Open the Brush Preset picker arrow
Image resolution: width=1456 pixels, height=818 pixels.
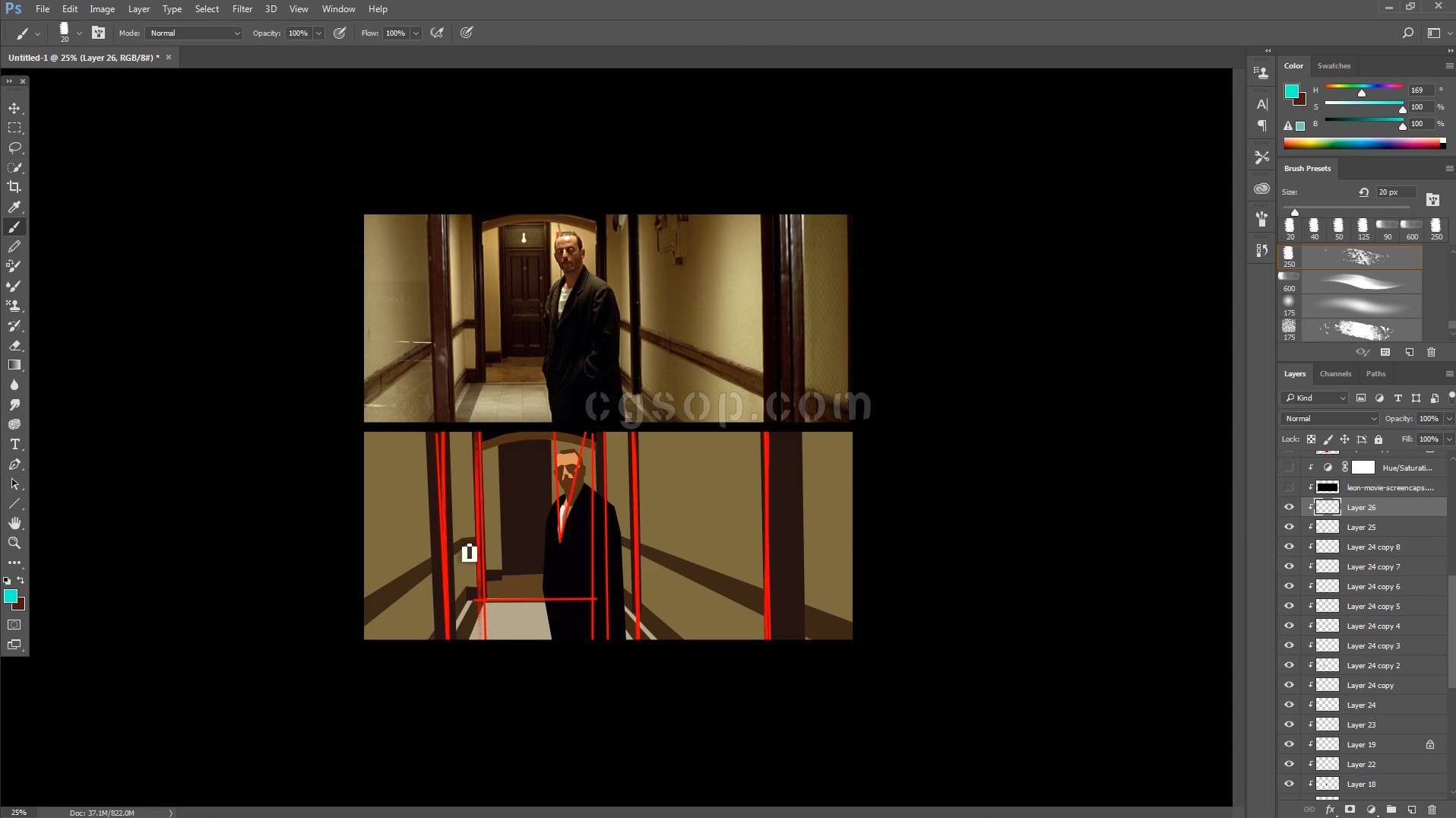point(79,33)
